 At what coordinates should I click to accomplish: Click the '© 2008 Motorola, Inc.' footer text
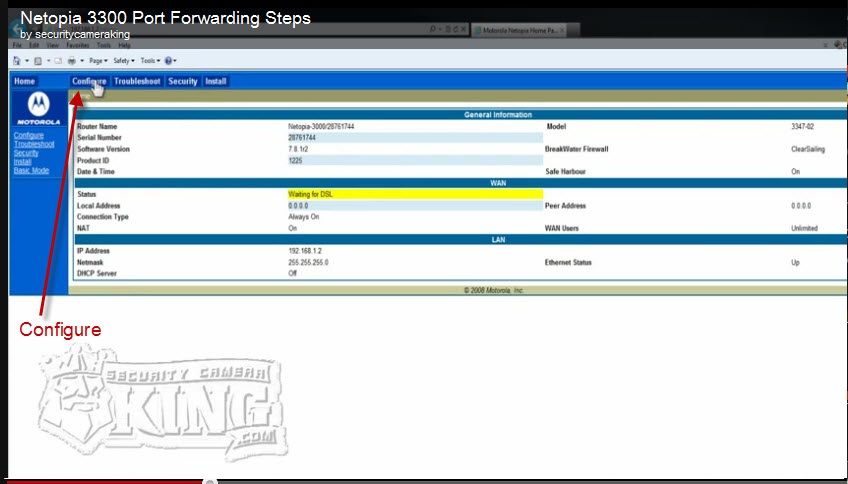(494, 290)
